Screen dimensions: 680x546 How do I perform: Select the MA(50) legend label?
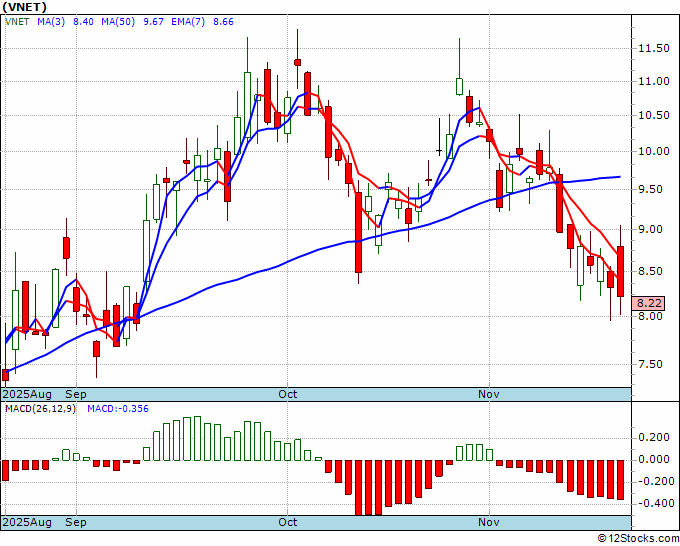pyautogui.click(x=118, y=22)
